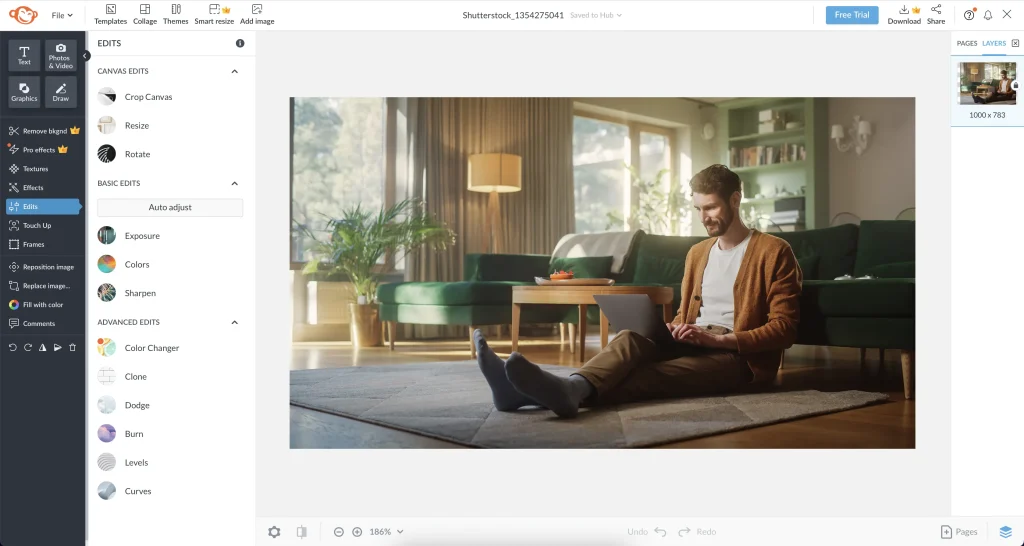
Task: Open the Graphics panel
Action: point(25,91)
